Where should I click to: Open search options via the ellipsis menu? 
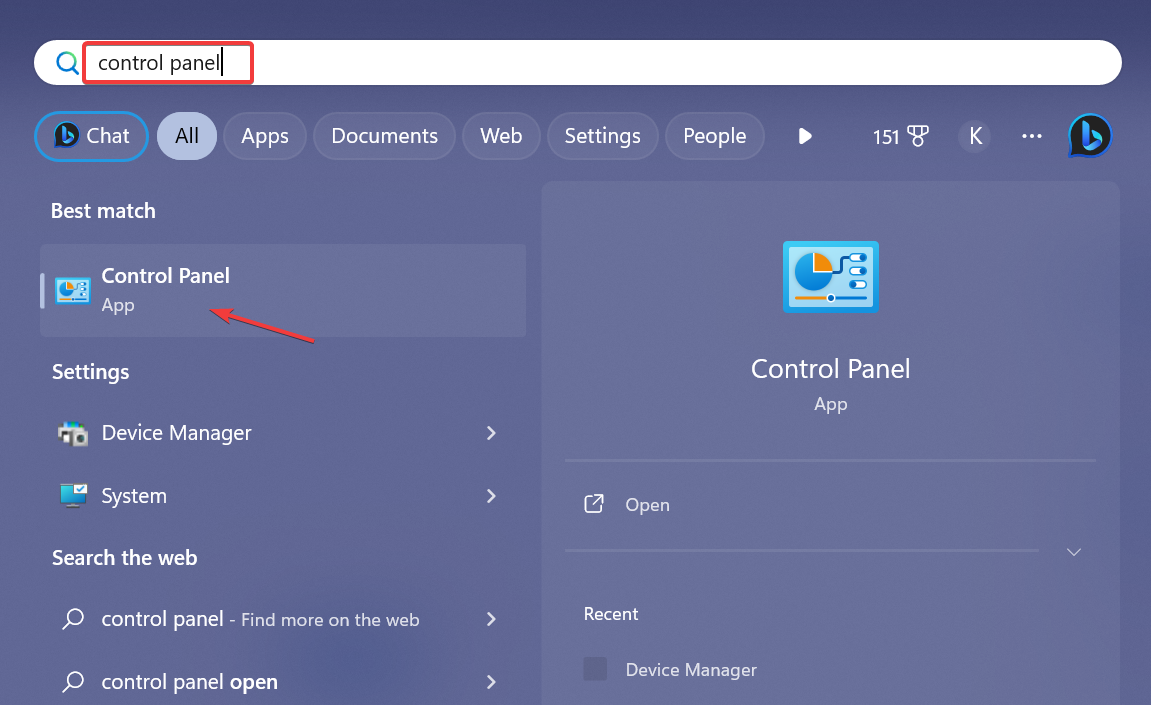[x=1031, y=136]
